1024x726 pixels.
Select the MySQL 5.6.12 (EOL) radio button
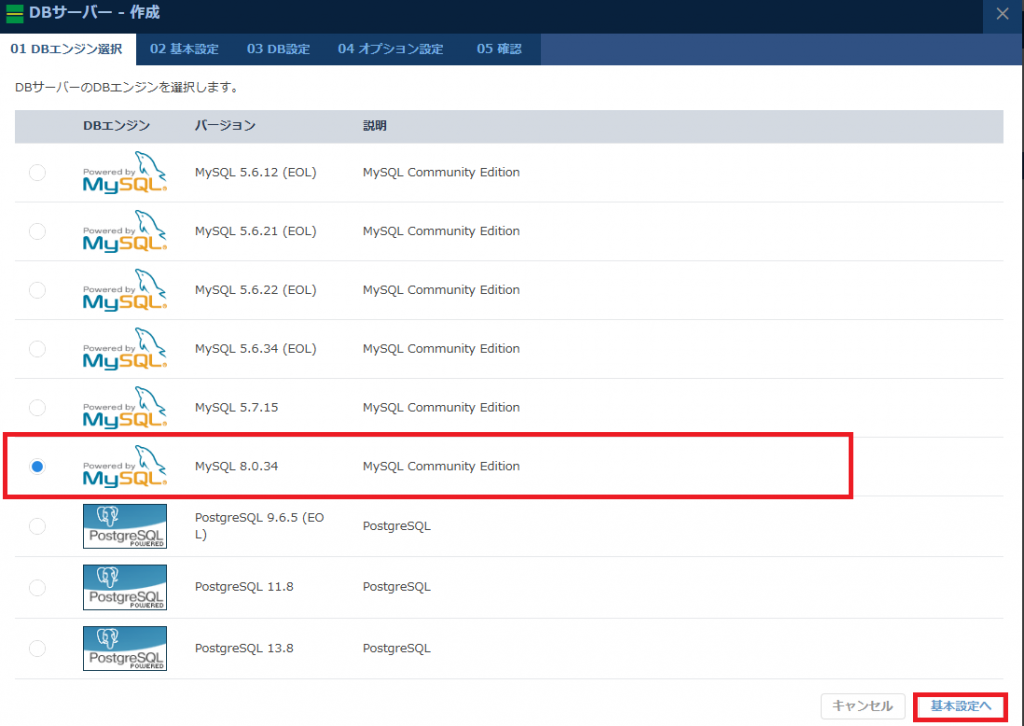pos(37,172)
